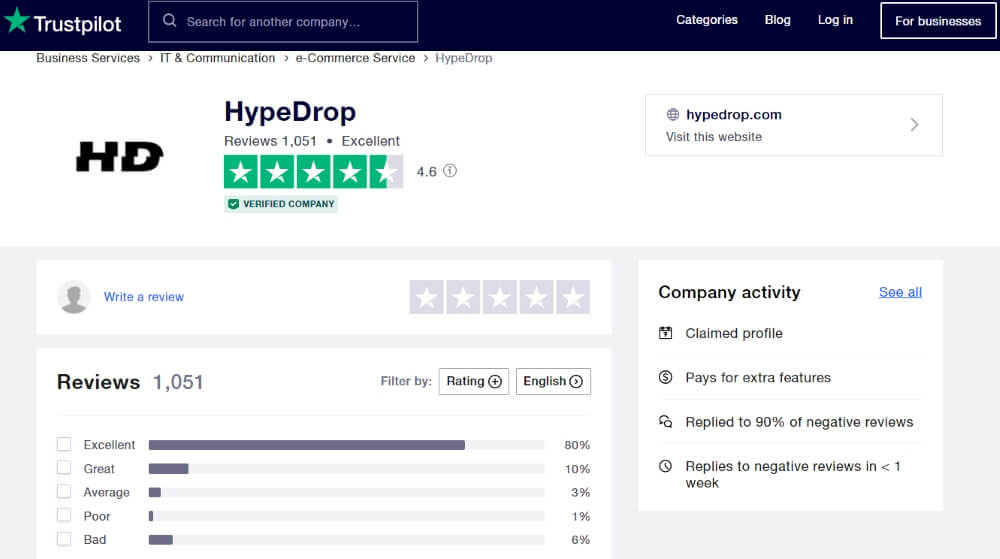Click the Trustpilot wordmark text

[x=77, y=24]
